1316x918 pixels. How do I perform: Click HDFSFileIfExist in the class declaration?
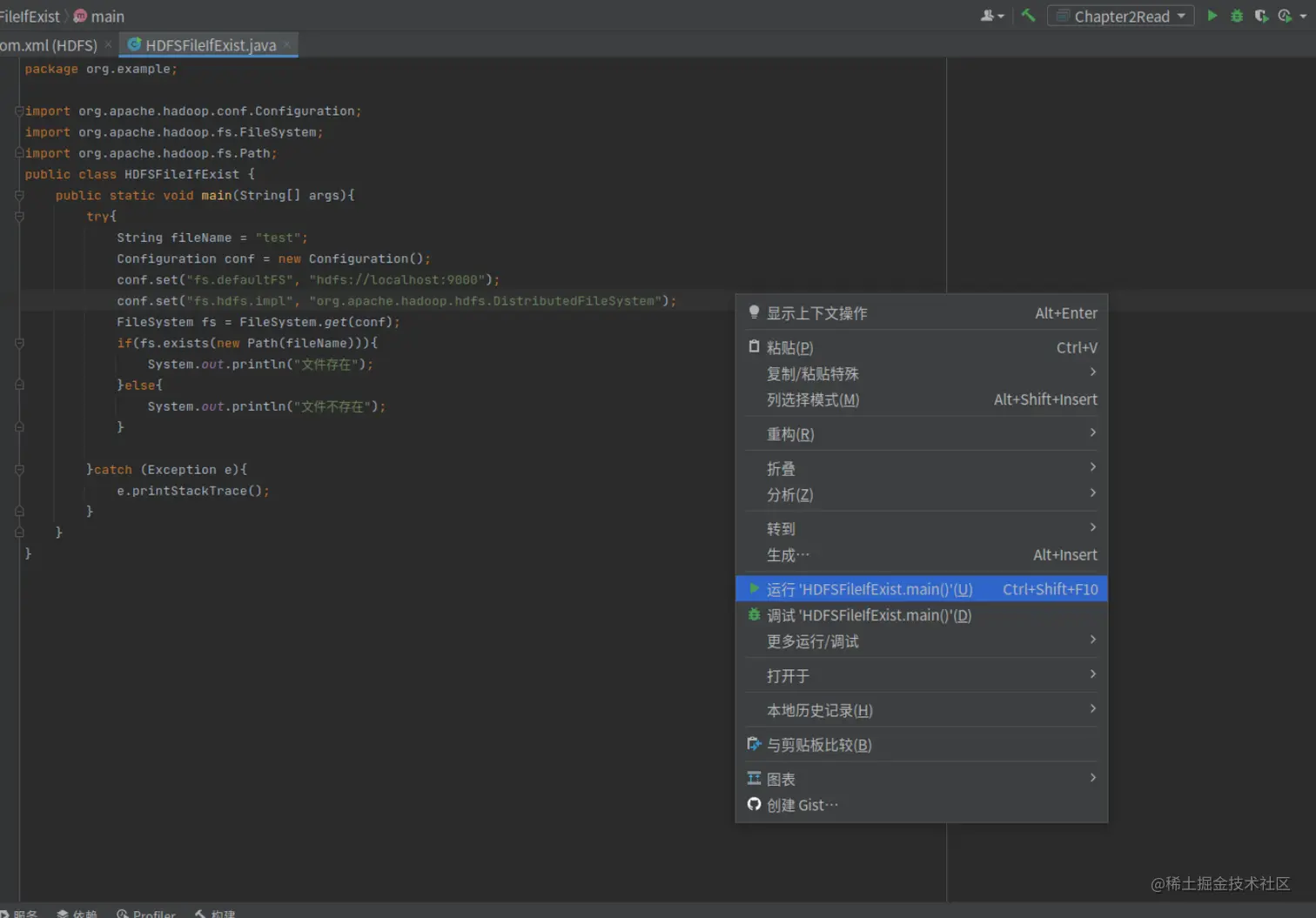coord(182,174)
